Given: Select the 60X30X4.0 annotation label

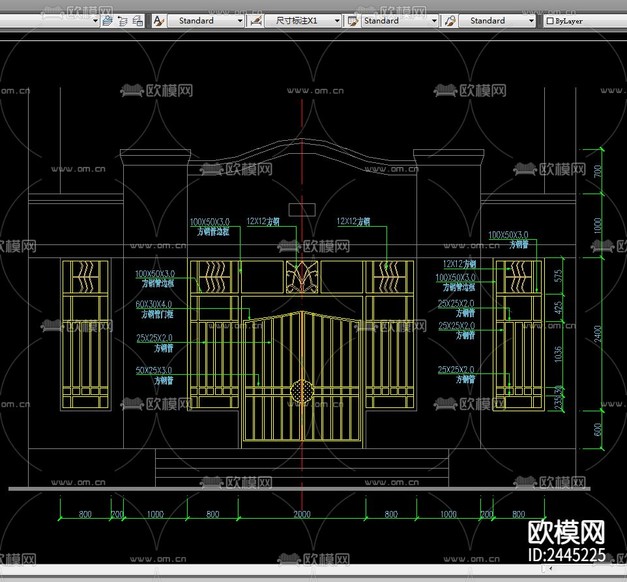Looking at the screenshot, I should (x=154, y=304).
